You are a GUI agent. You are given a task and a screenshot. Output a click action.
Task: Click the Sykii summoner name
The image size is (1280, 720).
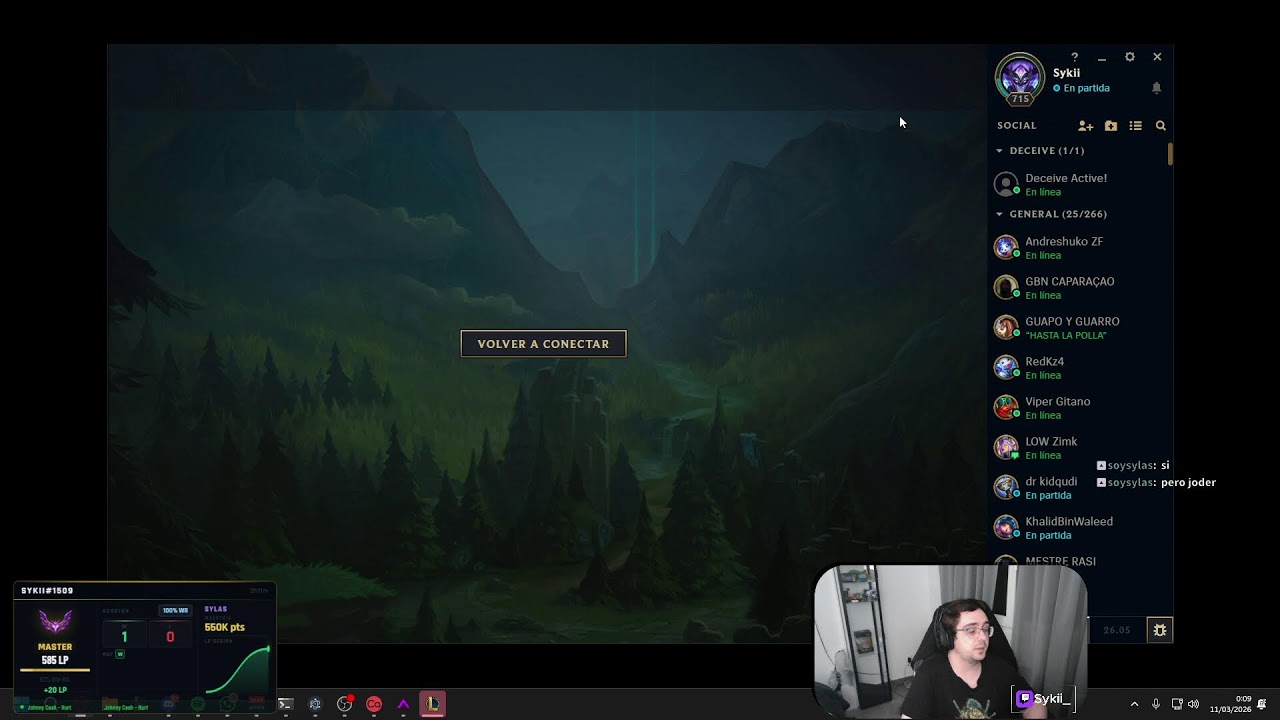[x=1066, y=73]
